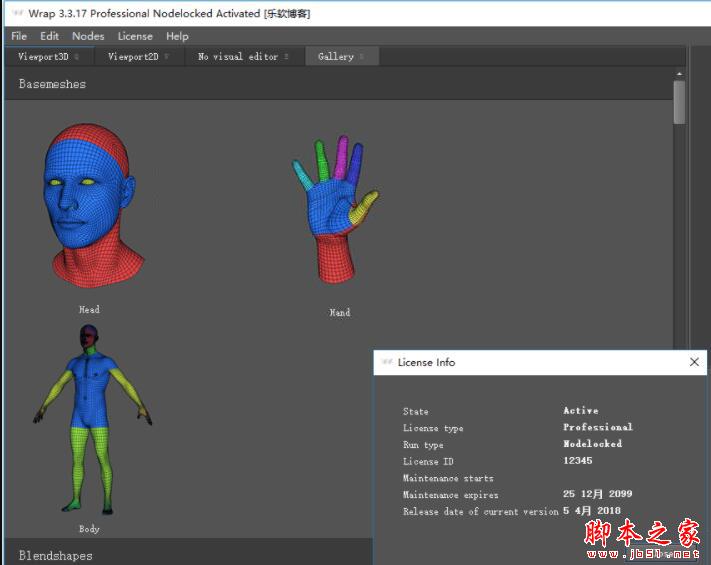Screen dimensions: 711x565
Task: Click the gallery vertical scrollbar thumb
Action: (x=679, y=102)
